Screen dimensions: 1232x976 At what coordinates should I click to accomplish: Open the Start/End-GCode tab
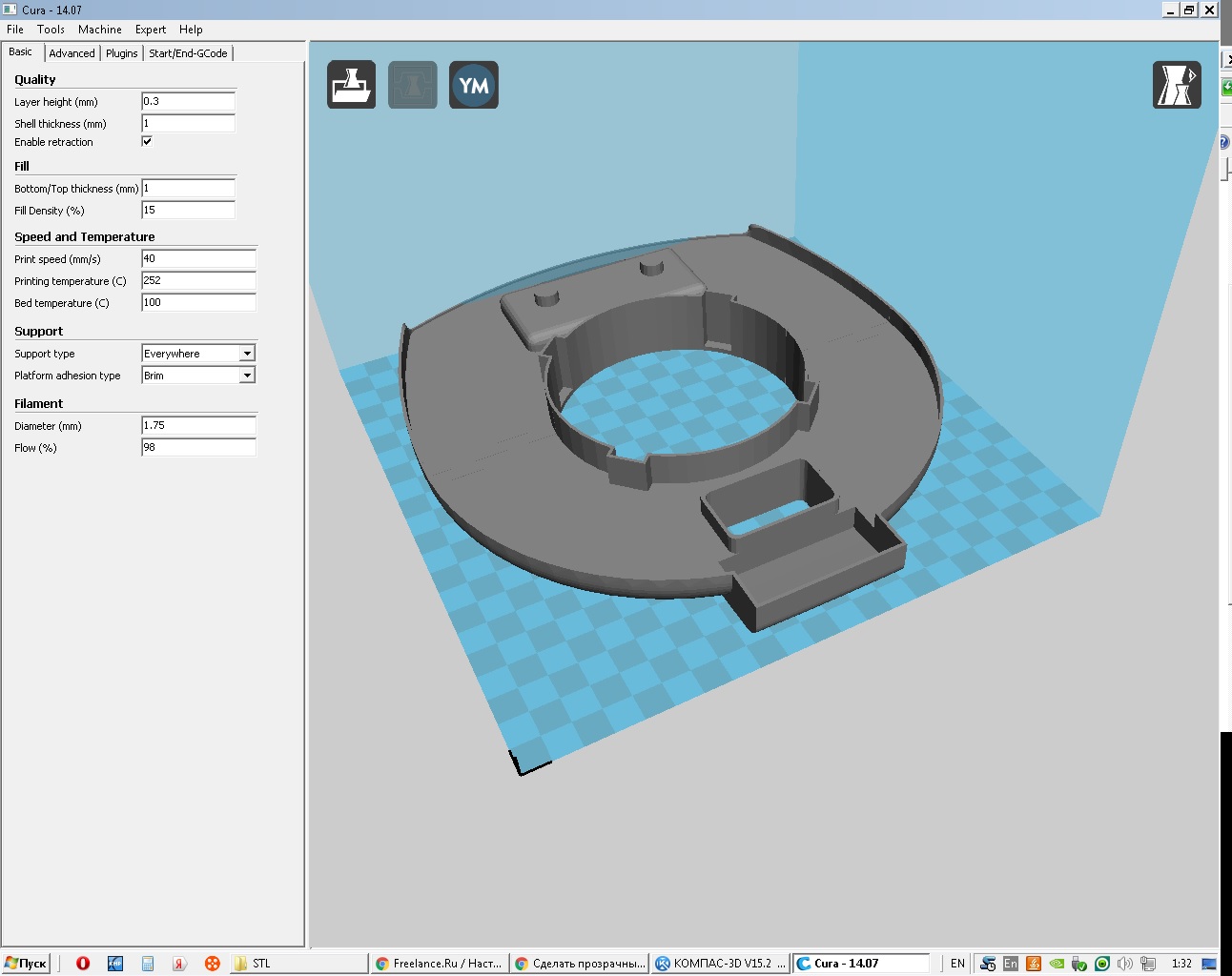[x=188, y=53]
